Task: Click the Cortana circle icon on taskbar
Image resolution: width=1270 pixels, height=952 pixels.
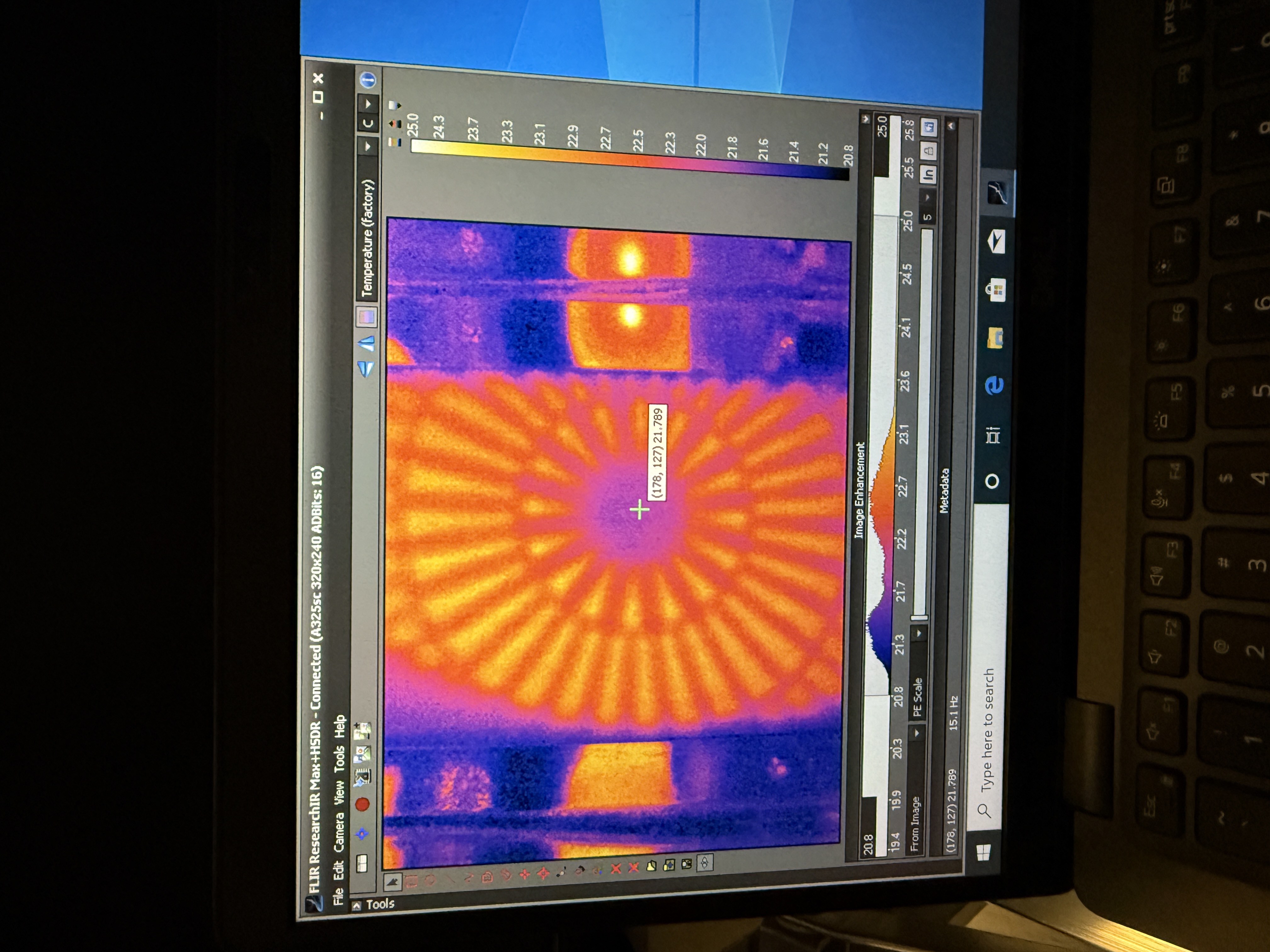Action: tap(992, 481)
